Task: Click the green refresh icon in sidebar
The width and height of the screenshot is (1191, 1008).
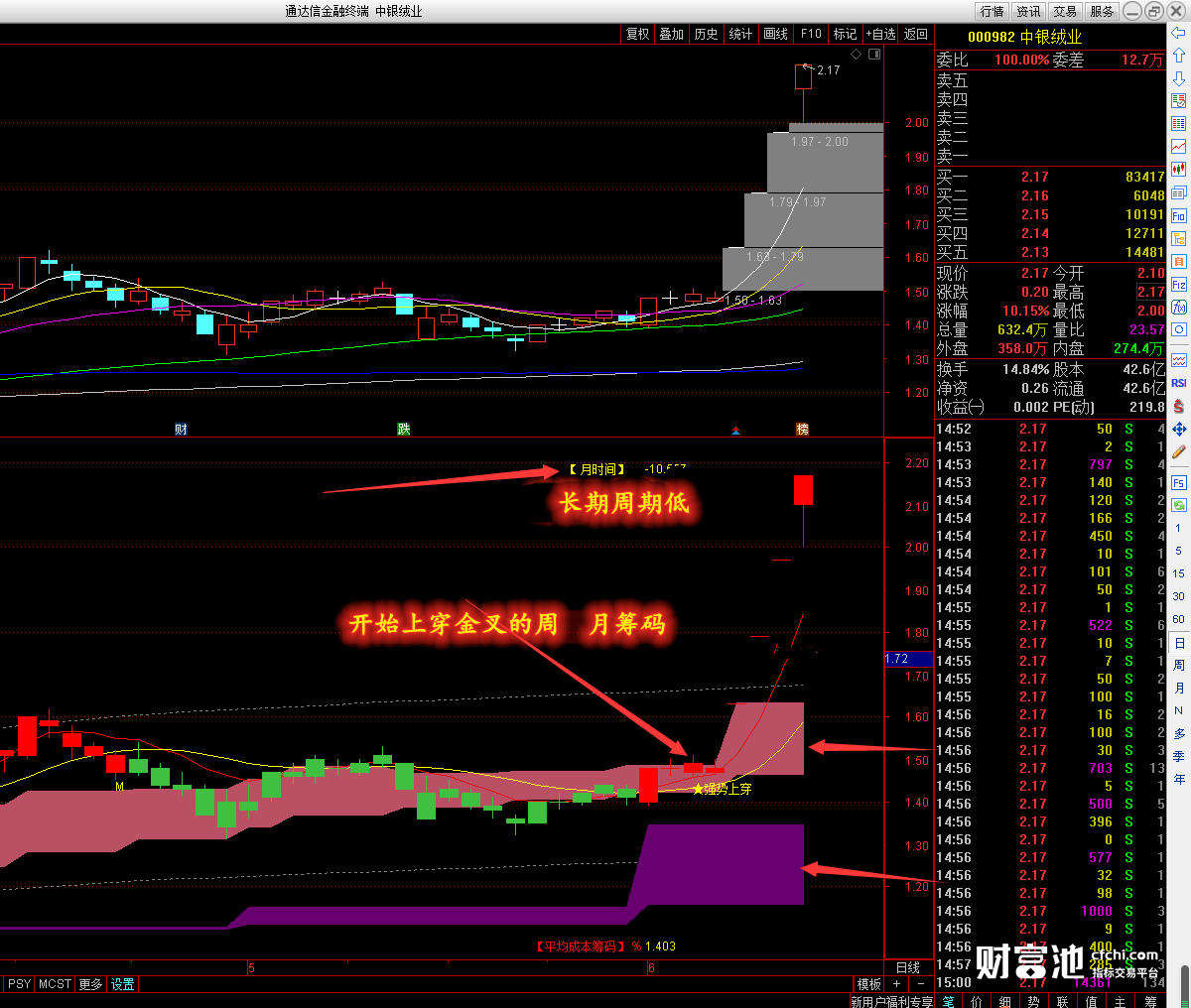Action: click(x=1179, y=506)
